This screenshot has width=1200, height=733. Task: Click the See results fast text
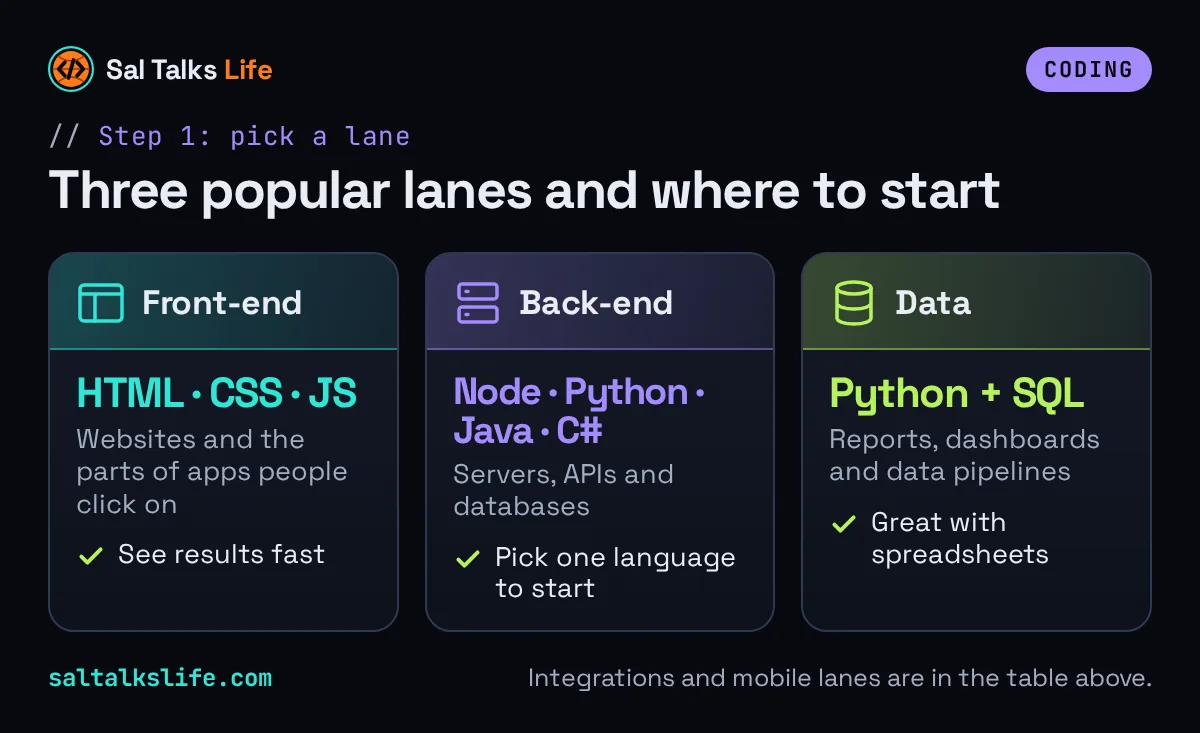tap(221, 554)
